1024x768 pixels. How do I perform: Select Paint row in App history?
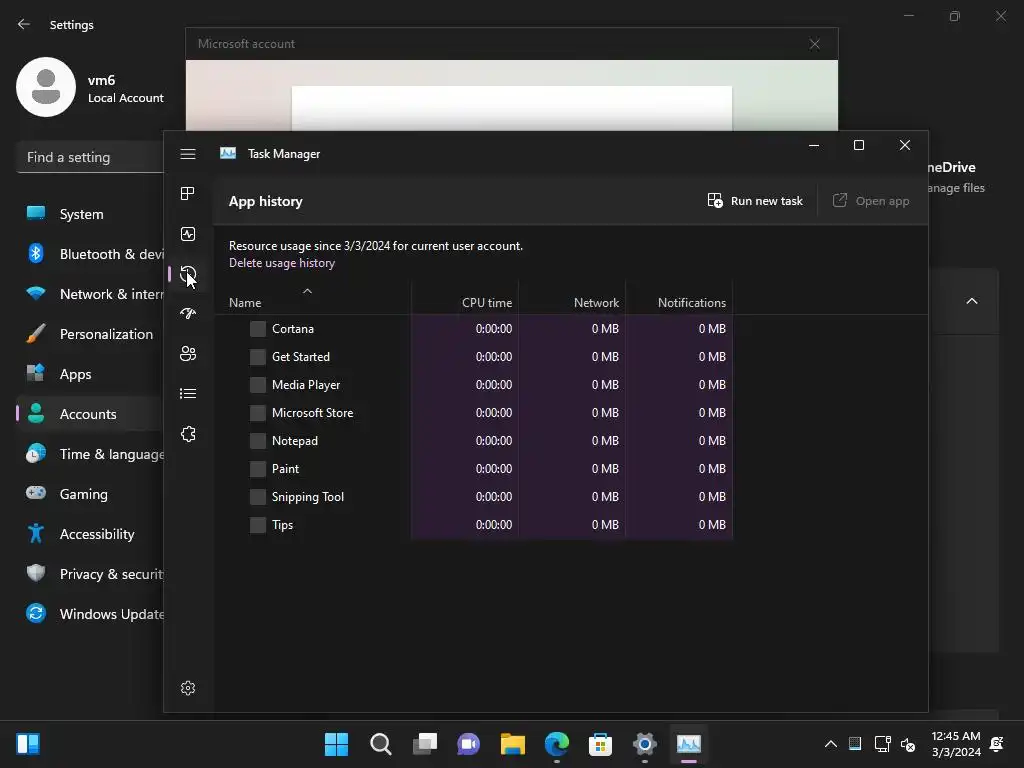click(x=473, y=470)
